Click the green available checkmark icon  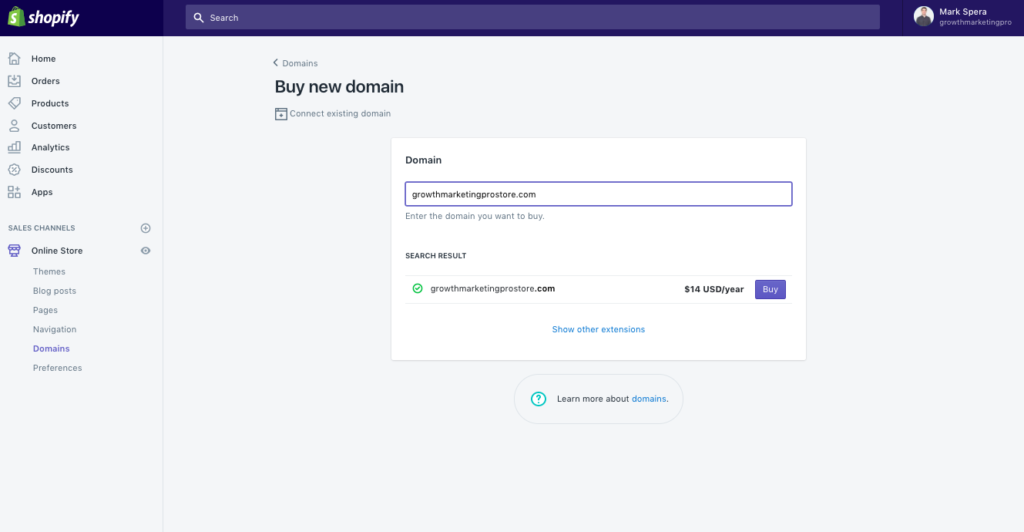point(417,289)
